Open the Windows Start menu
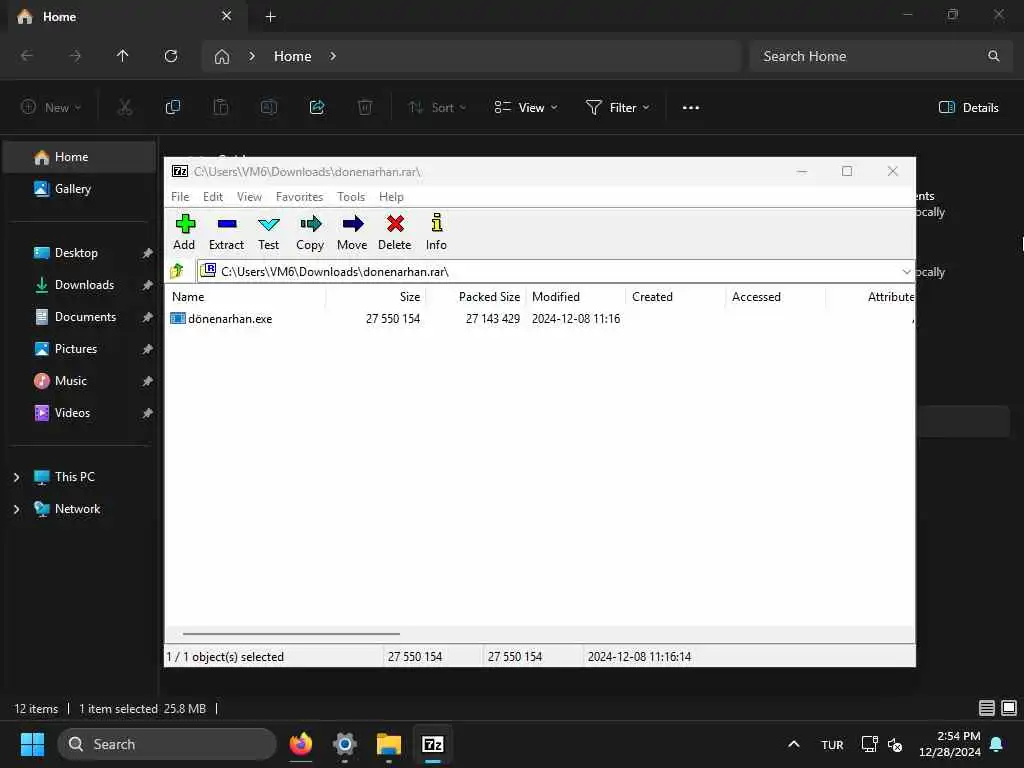This screenshot has height=768, width=1024. pyautogui.click(x=33, y=744)
